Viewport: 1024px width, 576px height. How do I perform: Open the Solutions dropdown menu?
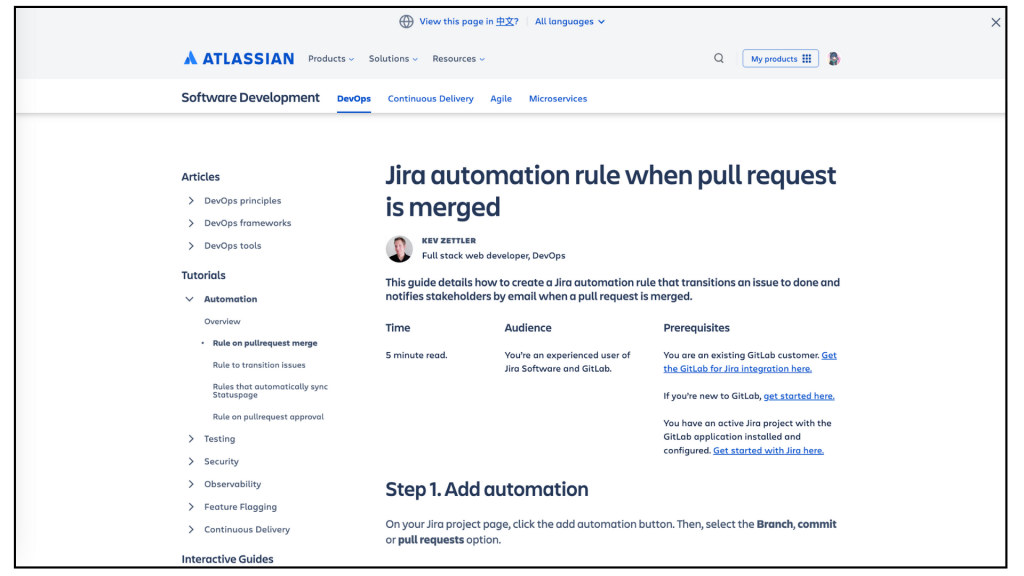(x=393, y=59)
